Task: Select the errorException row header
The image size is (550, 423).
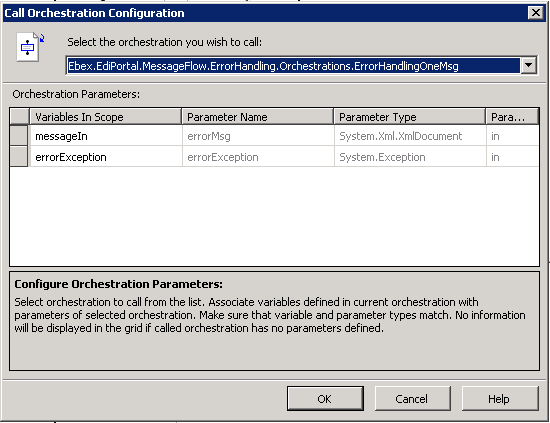Action: tap(19, 156)
